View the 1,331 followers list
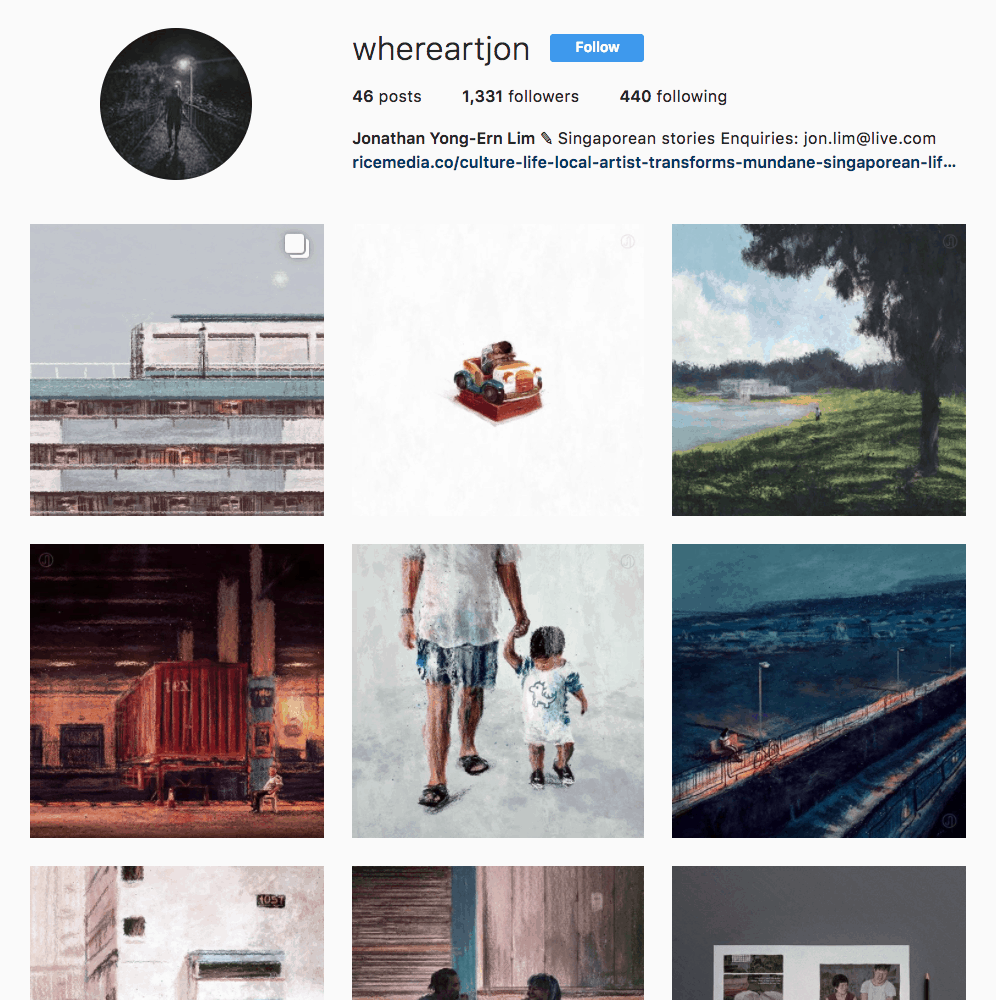 point(520,96)
